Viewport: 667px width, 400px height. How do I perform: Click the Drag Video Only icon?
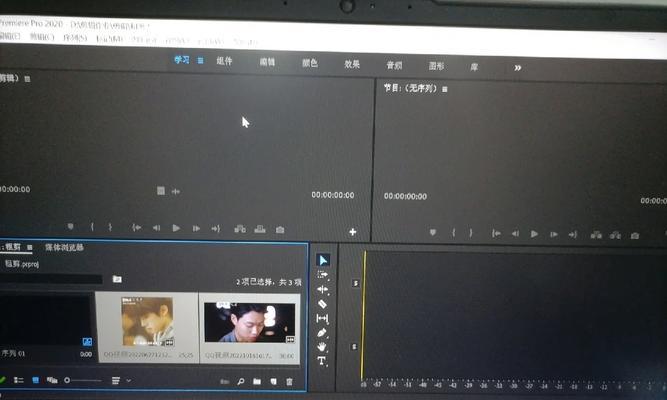[161, 191]
